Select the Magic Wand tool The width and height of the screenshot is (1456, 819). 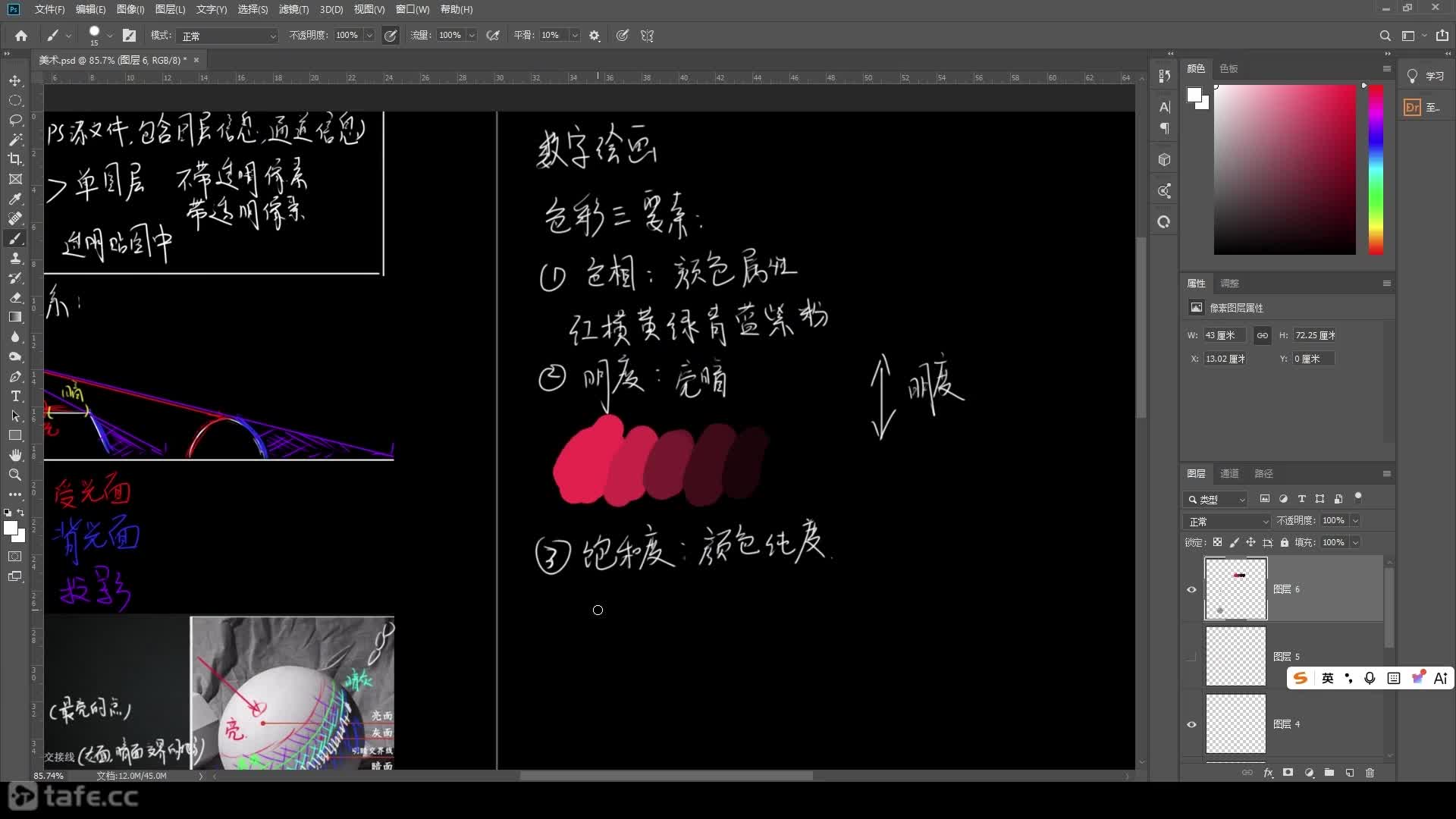(15, 140)
